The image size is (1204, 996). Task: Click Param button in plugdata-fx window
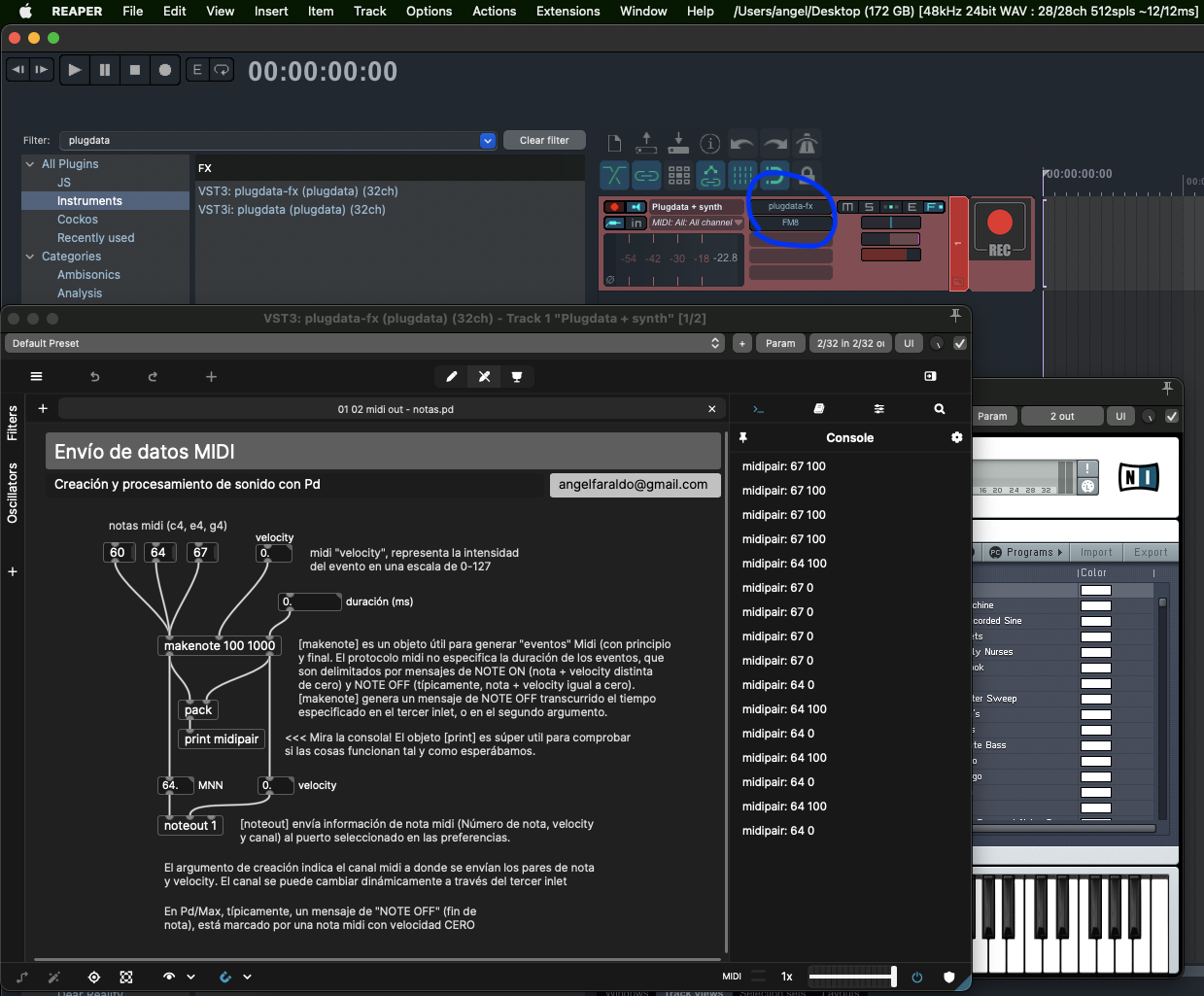pos(780,343)
